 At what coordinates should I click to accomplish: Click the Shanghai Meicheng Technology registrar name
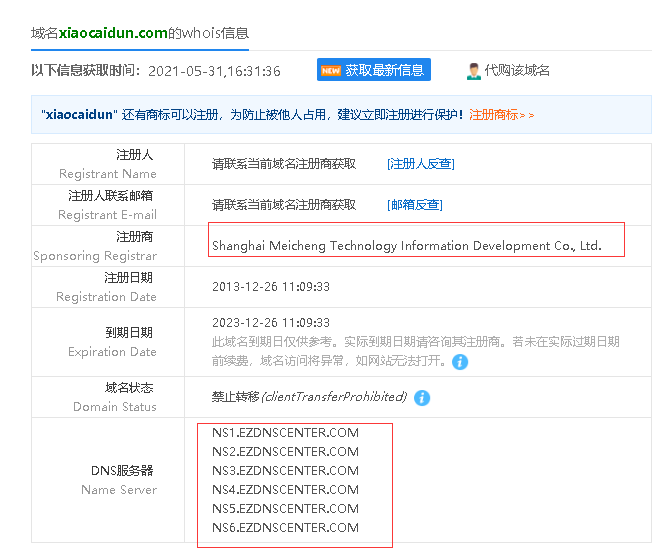407,245
